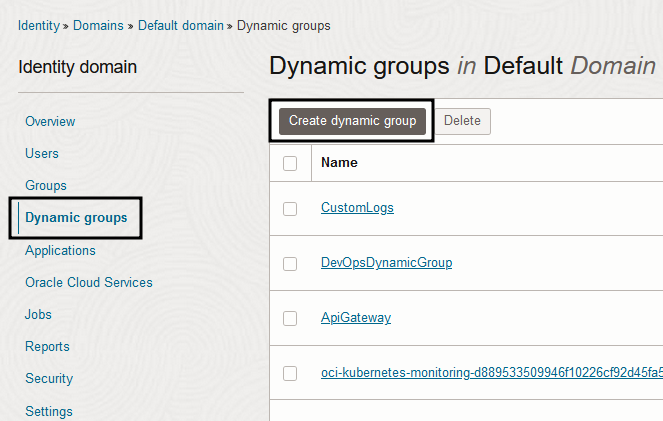The width and height of the screenshot is (663, 421).
Task: Open Overview in the sidebar
Action: [50, 122]
